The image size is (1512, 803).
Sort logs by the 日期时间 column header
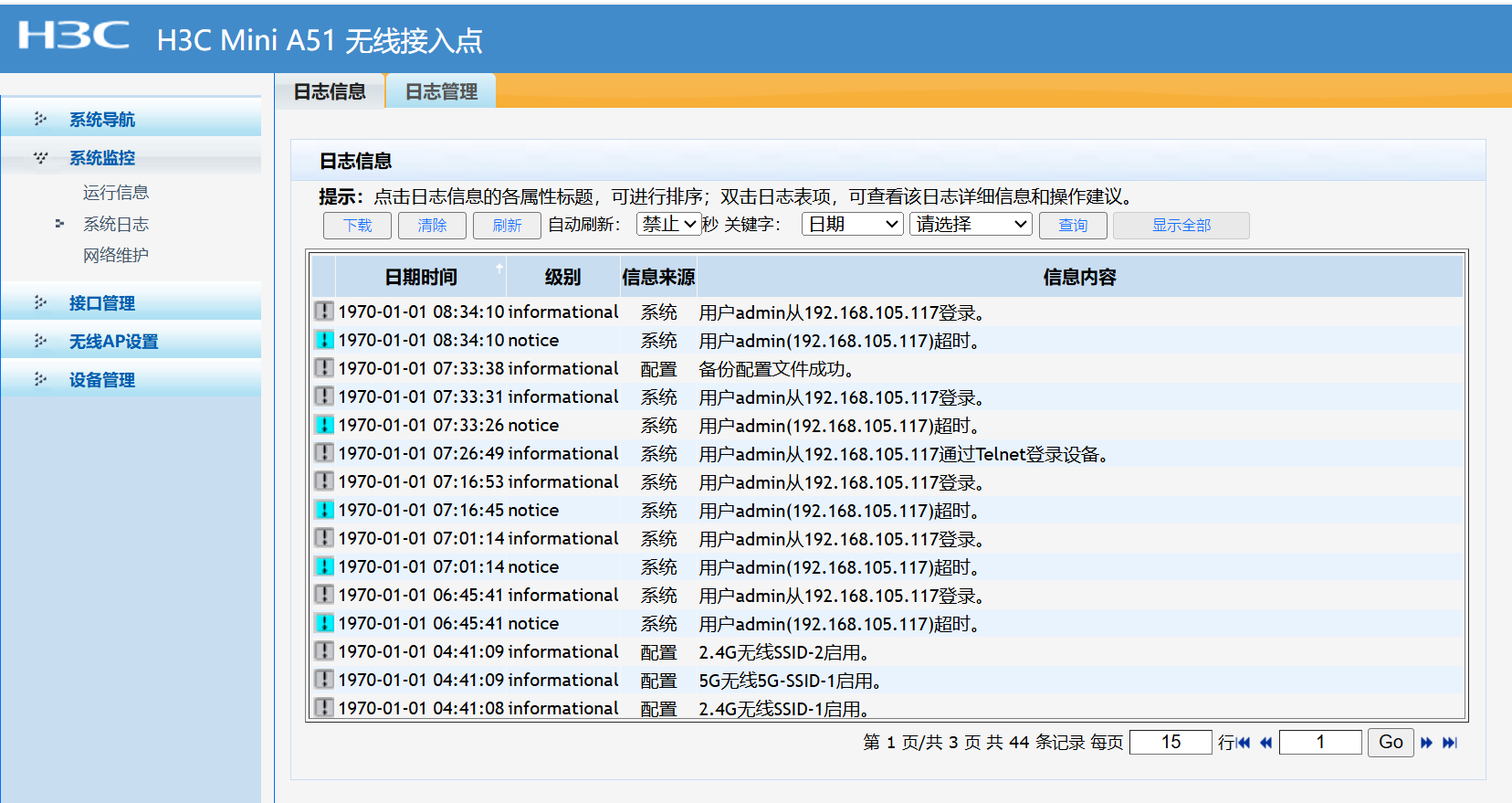(421, 277)
